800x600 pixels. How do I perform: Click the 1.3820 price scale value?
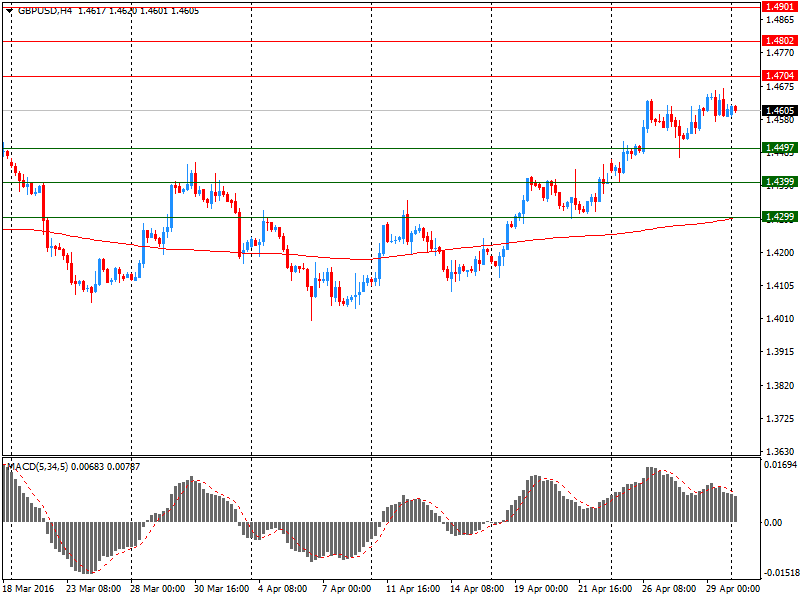pyautogui.click(x=780, y=386)
